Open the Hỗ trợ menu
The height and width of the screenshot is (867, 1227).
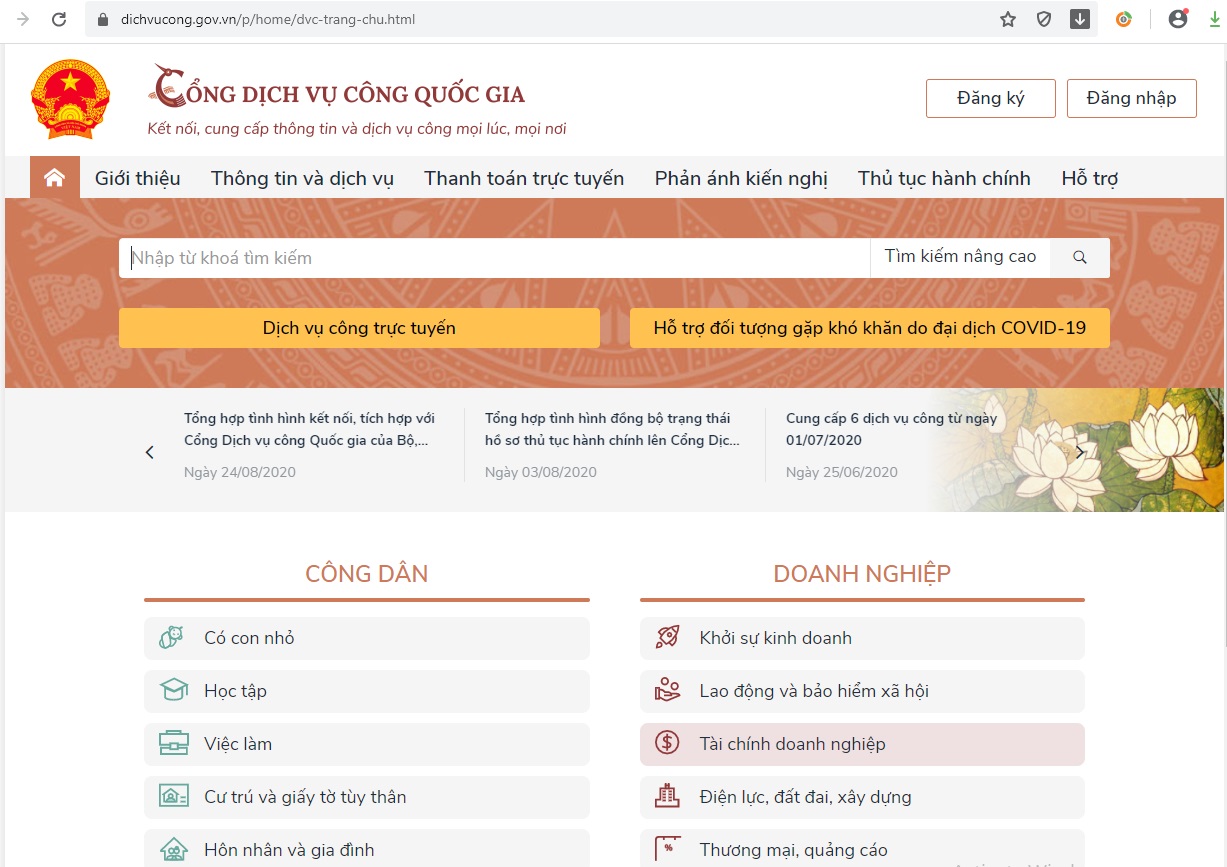pyautogui.click(x=1090, y=178)
